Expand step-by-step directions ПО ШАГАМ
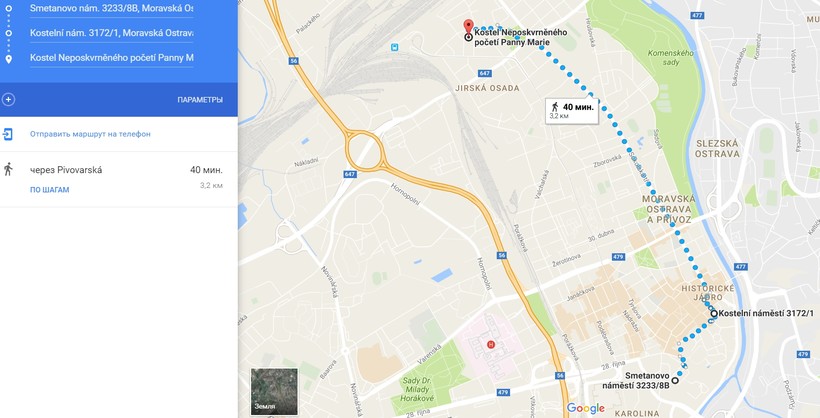Screen dimensions: 820x418 pyautogui.click(x=50, y=190)
